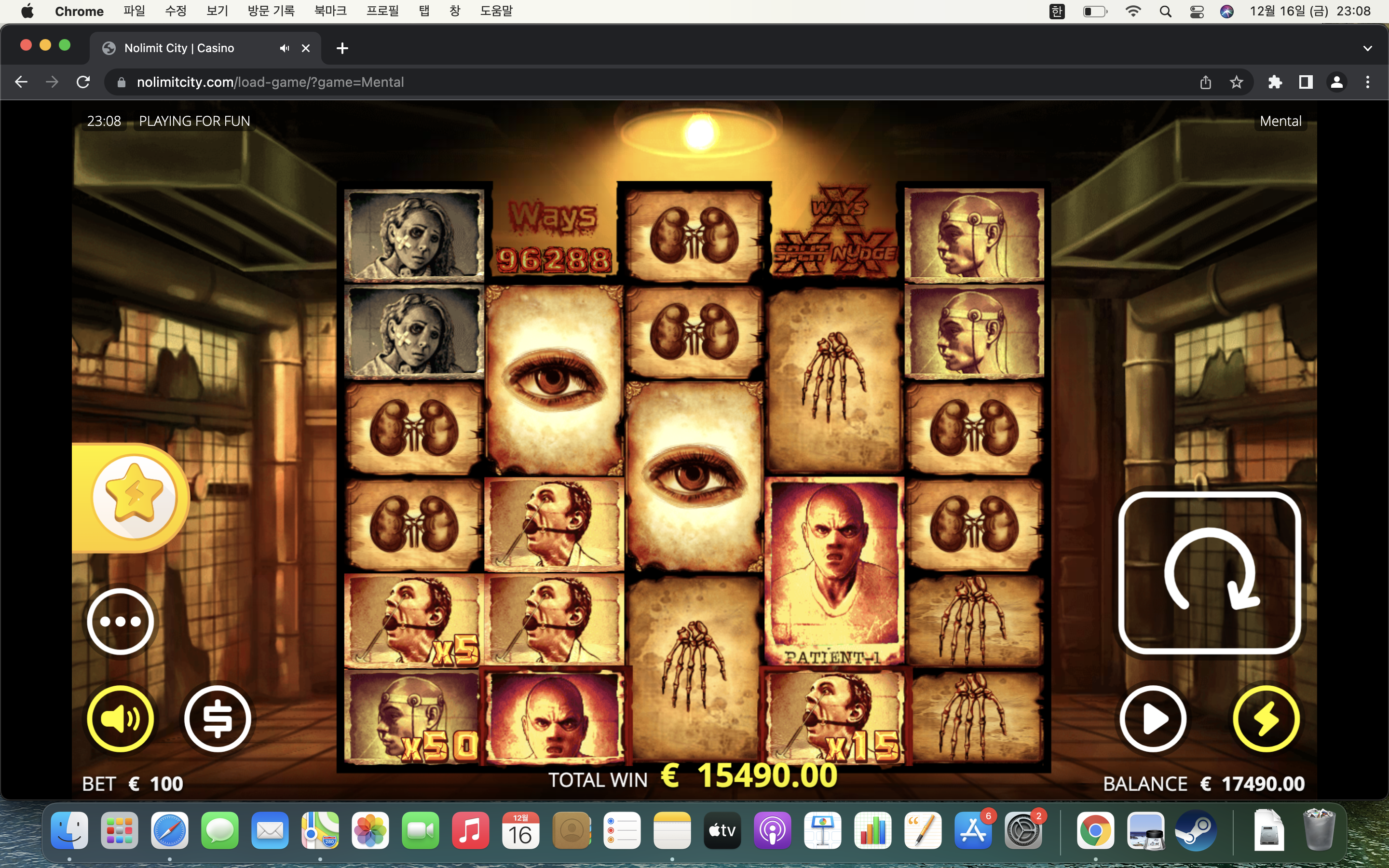Open the 북마크 menu in menu bar
This screenshot has width=1389, height=868.
pos(330,11)
